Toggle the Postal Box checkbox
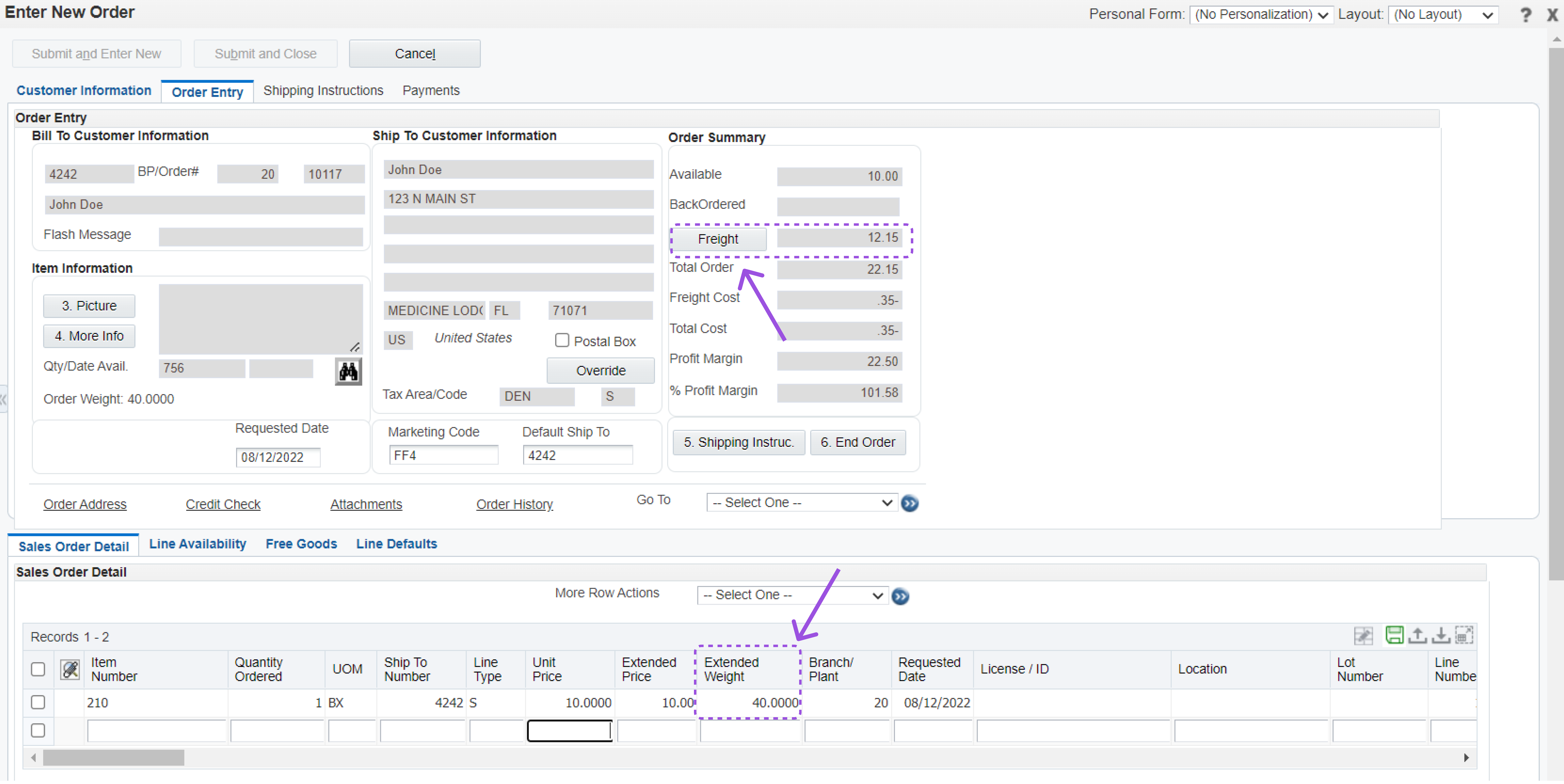Screen dimensions: 1564x784 coord(562,340)
